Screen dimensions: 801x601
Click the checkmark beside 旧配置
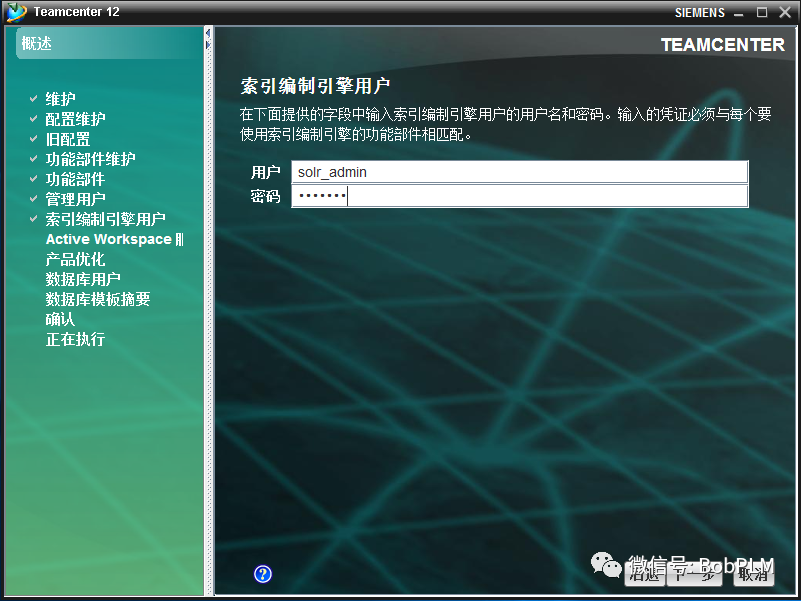pyautogui.click(x=33, y=138)
